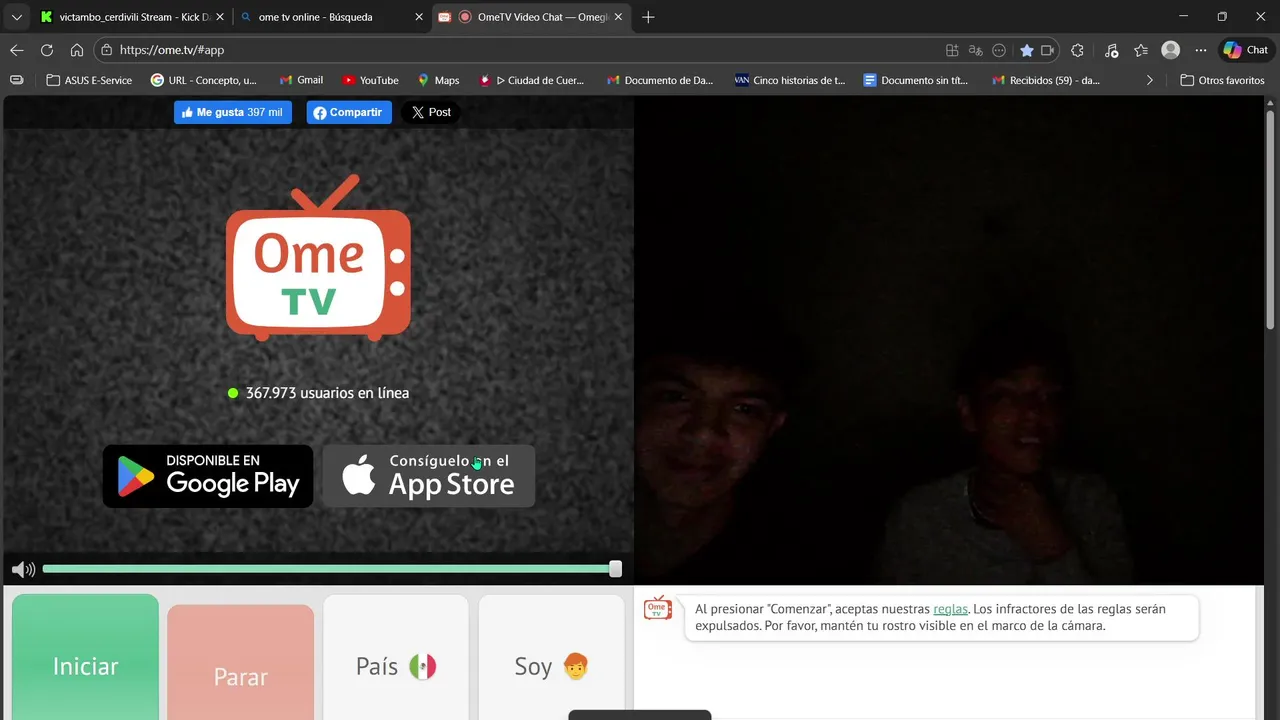Click the OmeTV avatar beside chat message
This screenshot has height=720, width=1280.
pos(658,608)
